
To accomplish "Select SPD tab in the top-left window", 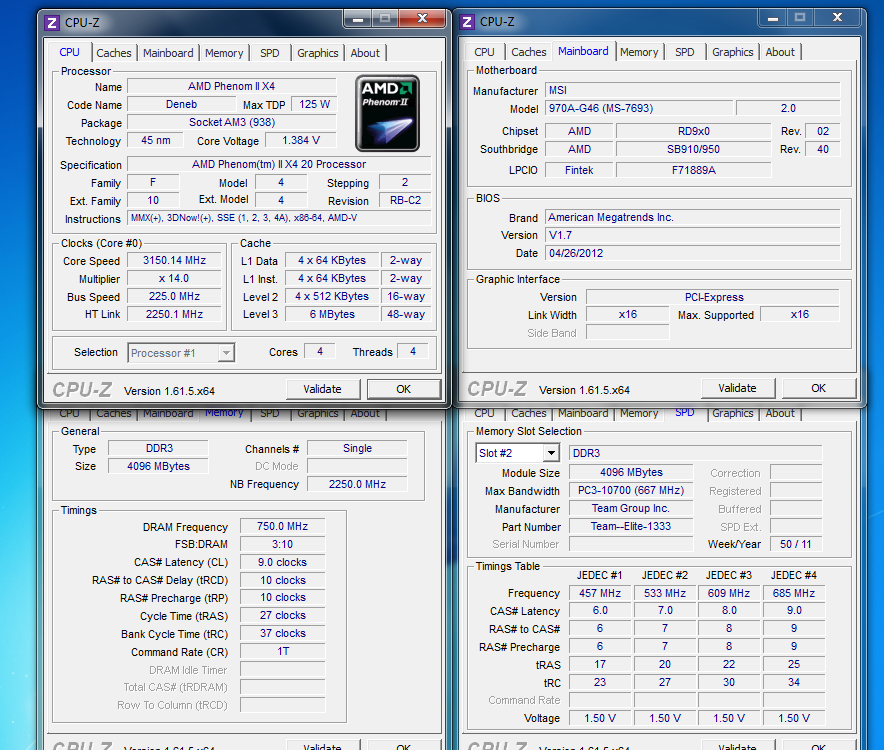I will point(269,53).
